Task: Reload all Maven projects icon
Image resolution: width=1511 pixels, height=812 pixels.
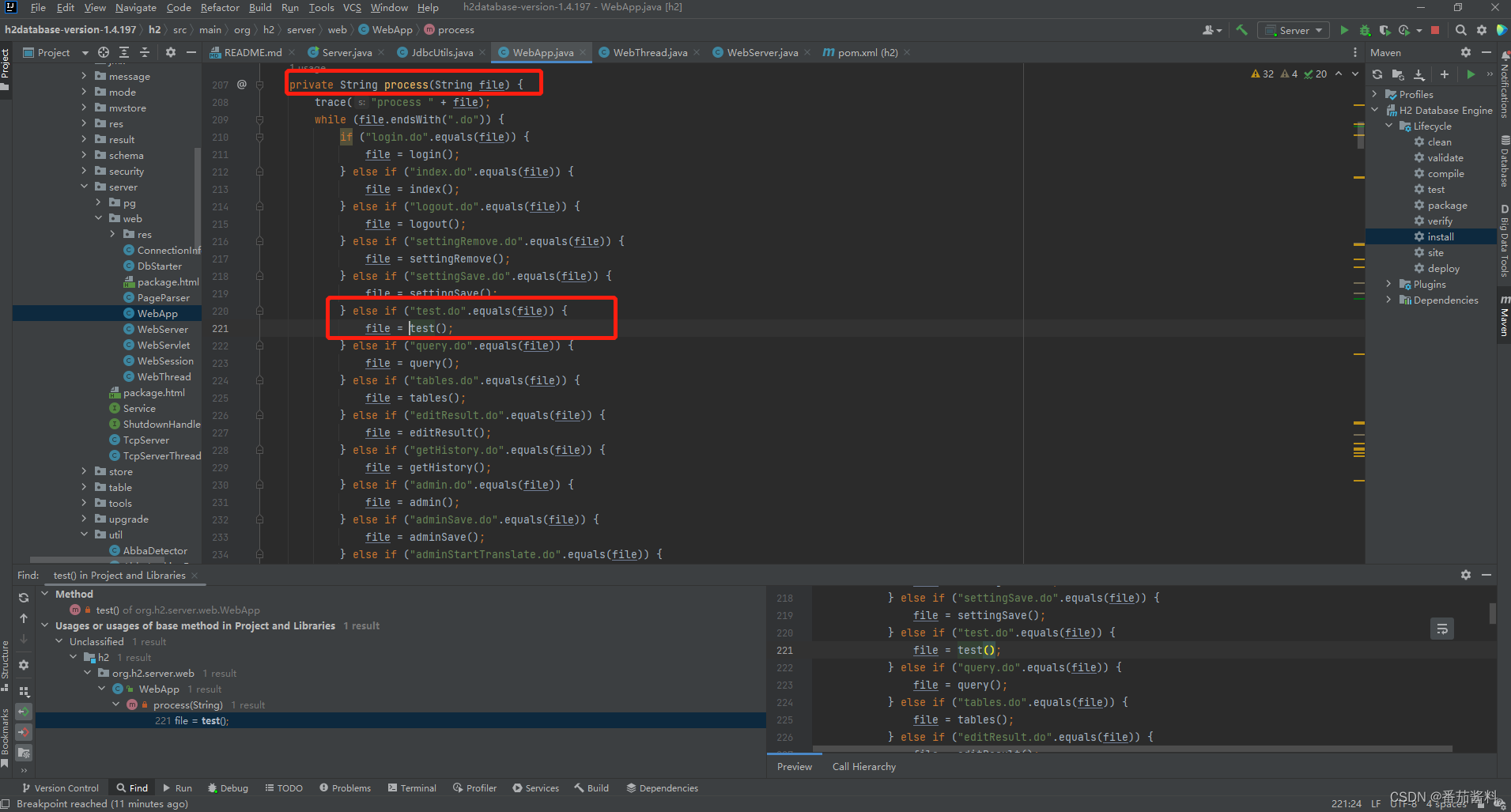Action: click(1377, 74)
